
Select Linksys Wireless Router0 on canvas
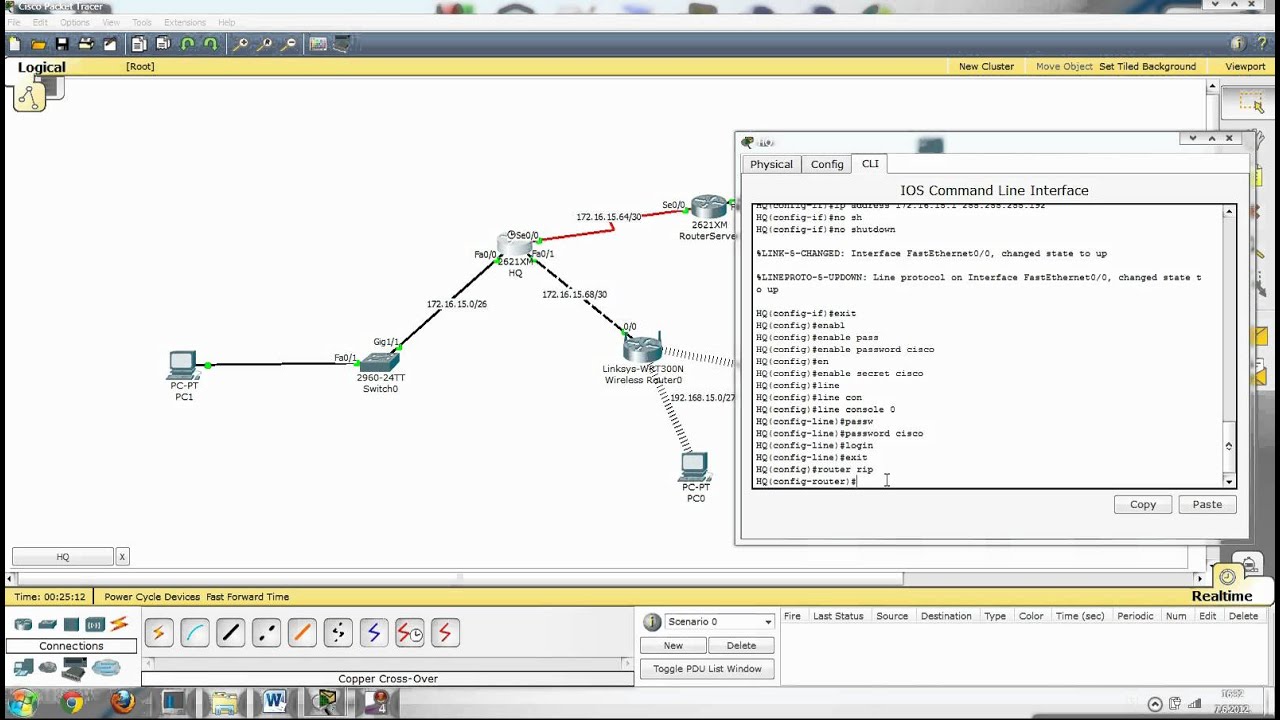[642, 349]
